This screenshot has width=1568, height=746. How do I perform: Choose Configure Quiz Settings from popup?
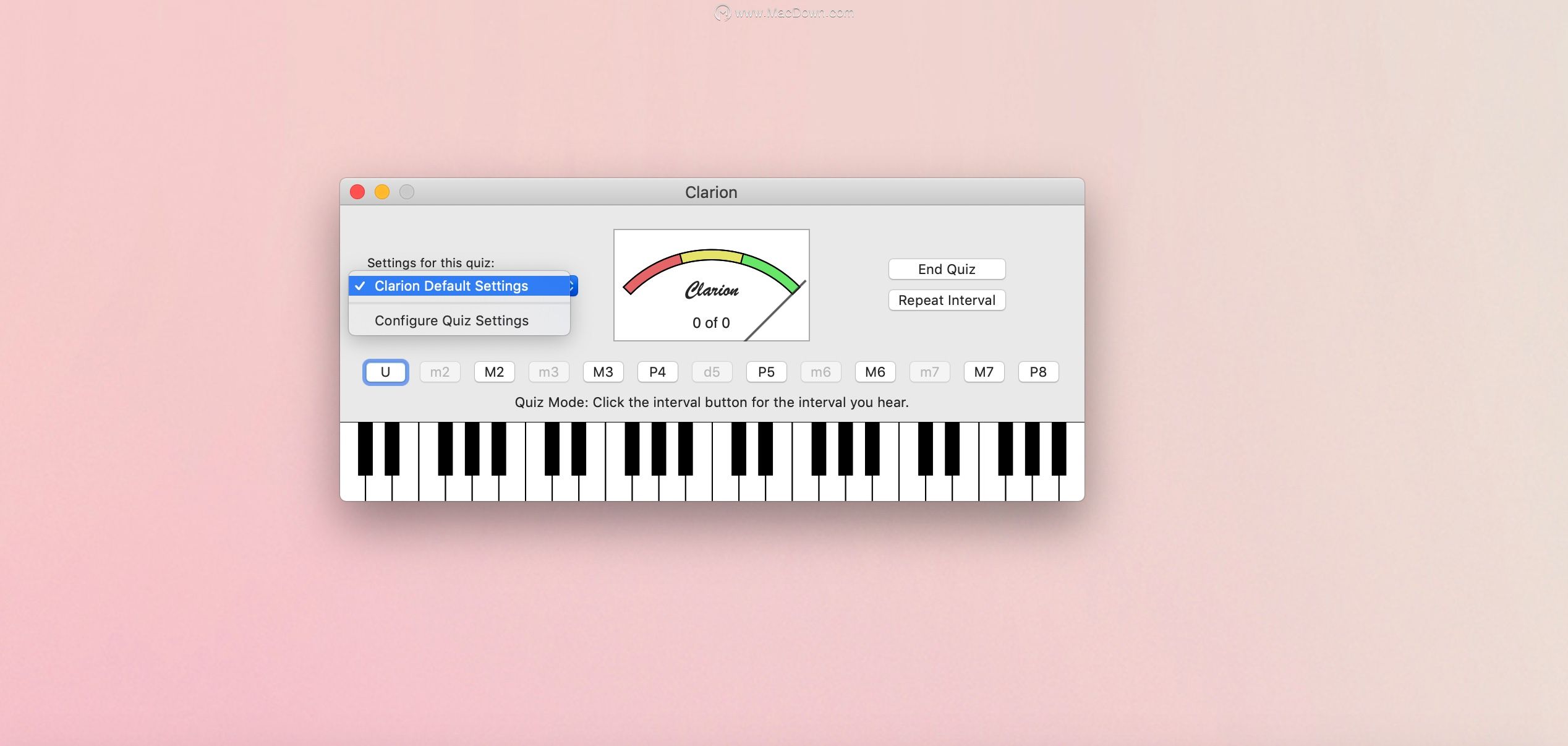459,320
